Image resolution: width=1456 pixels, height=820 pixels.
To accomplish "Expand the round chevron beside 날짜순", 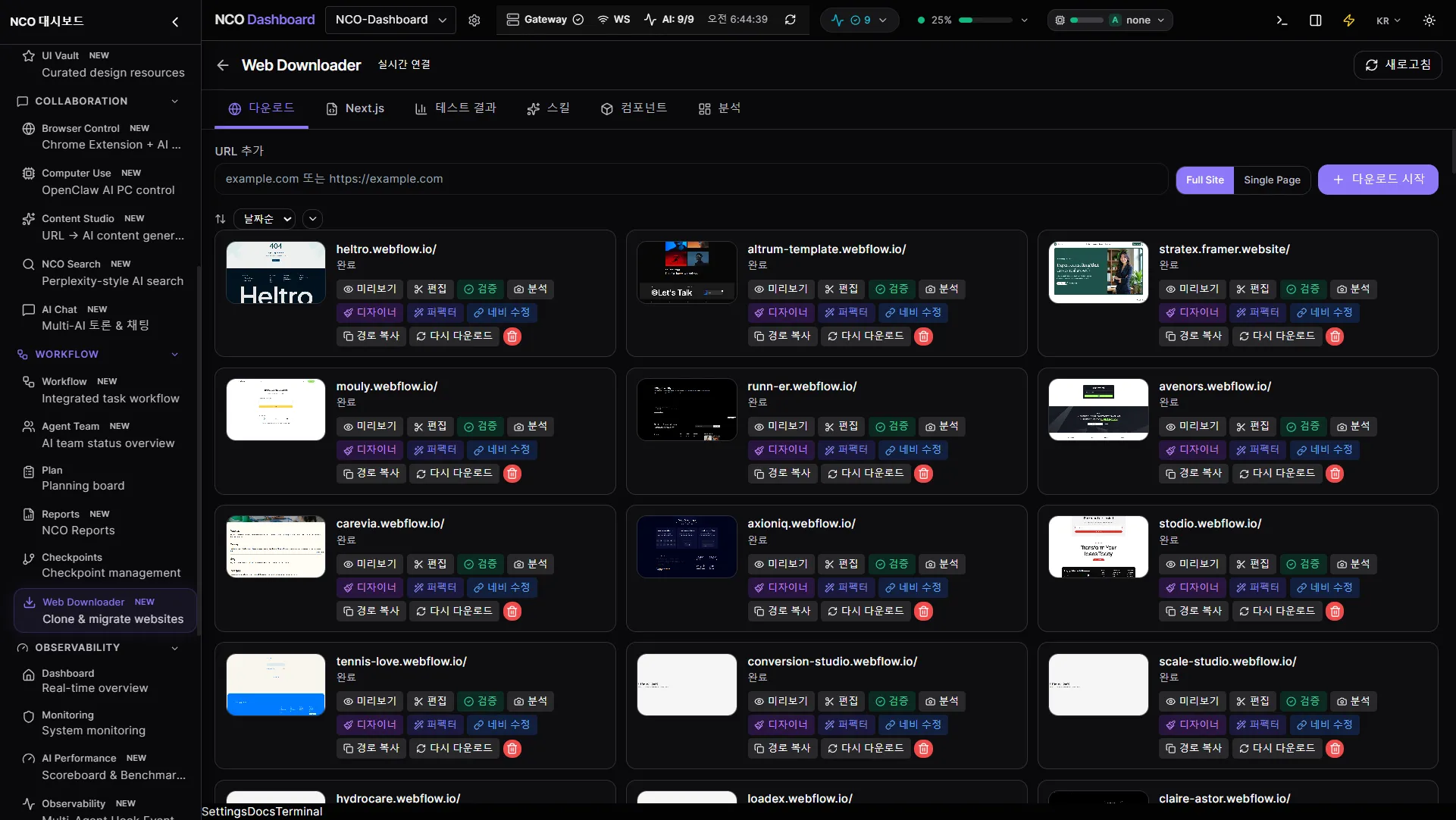I will tap(312, 219).
